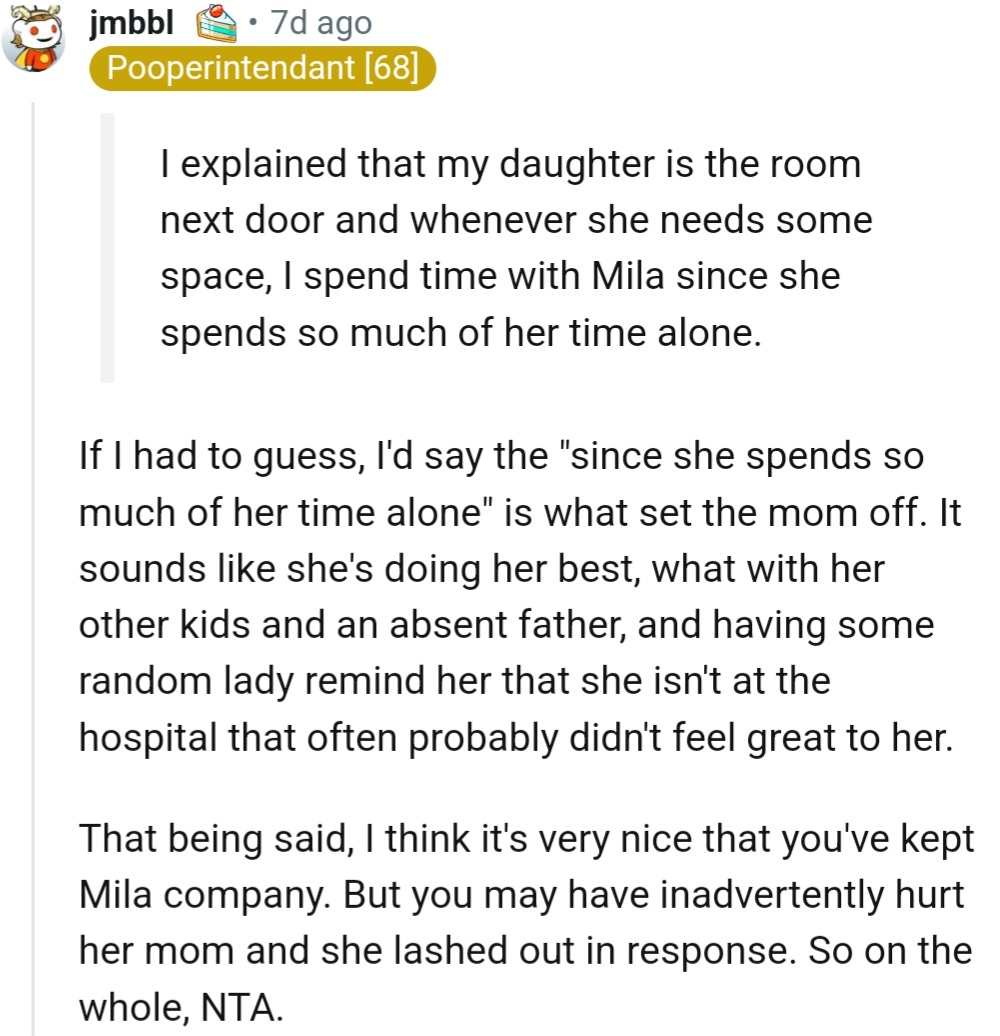Open the jmbbl username profile link
1000x1036 pixels.
click(x=131, y=23)
